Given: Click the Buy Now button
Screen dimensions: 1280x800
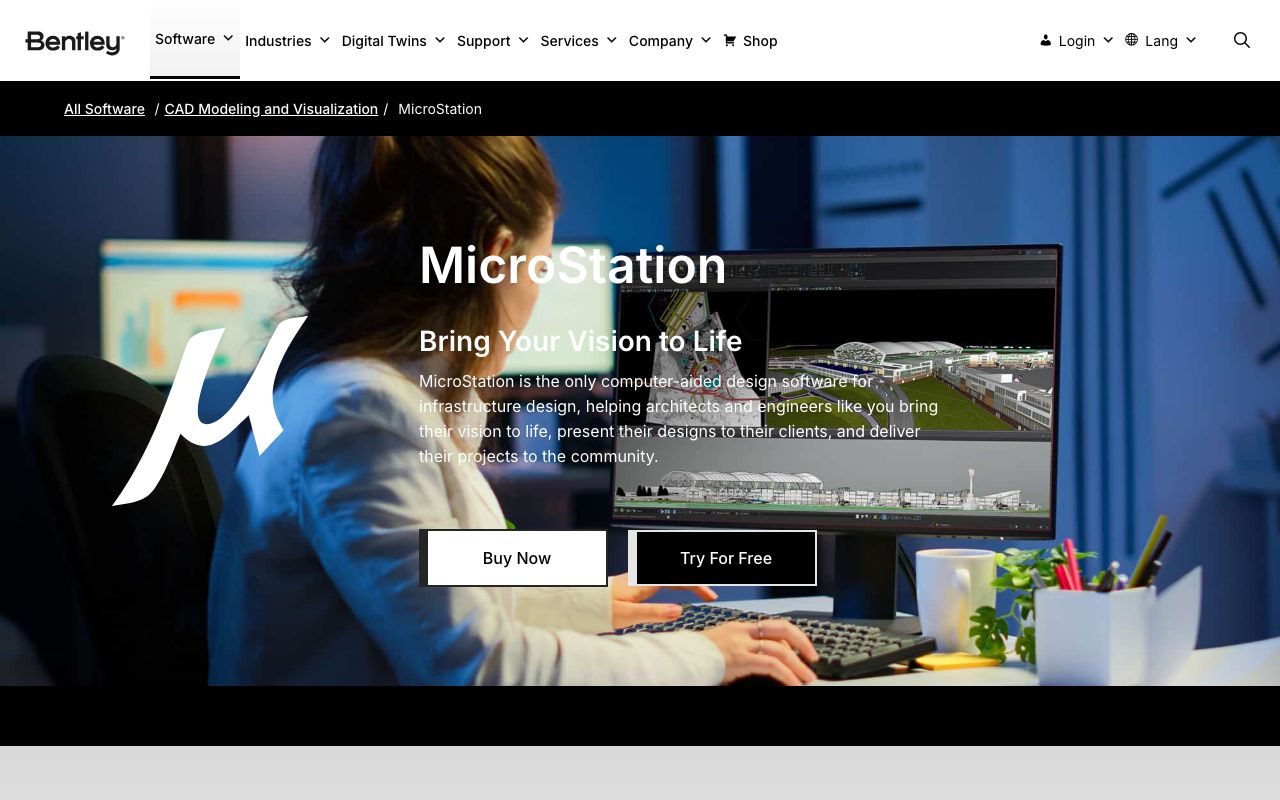Looking at the screenshot, I should click(514, 558).
